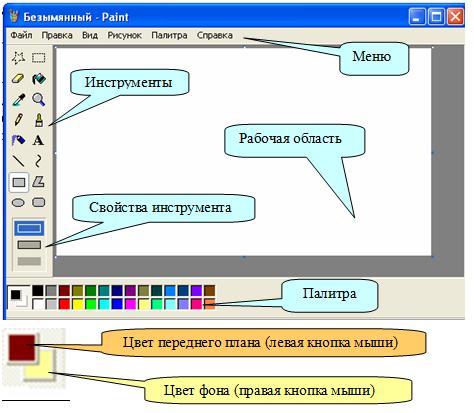
Task: Pick the lime green palette swatch
Action: pyautogui.click(x=91, y=304)
